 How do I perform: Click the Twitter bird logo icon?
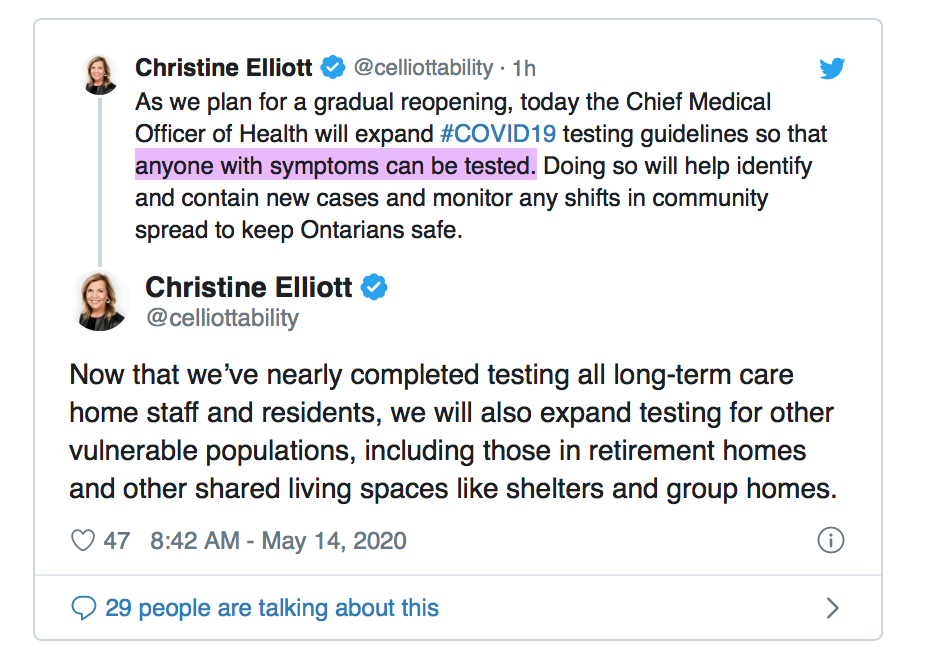[832, 68]
